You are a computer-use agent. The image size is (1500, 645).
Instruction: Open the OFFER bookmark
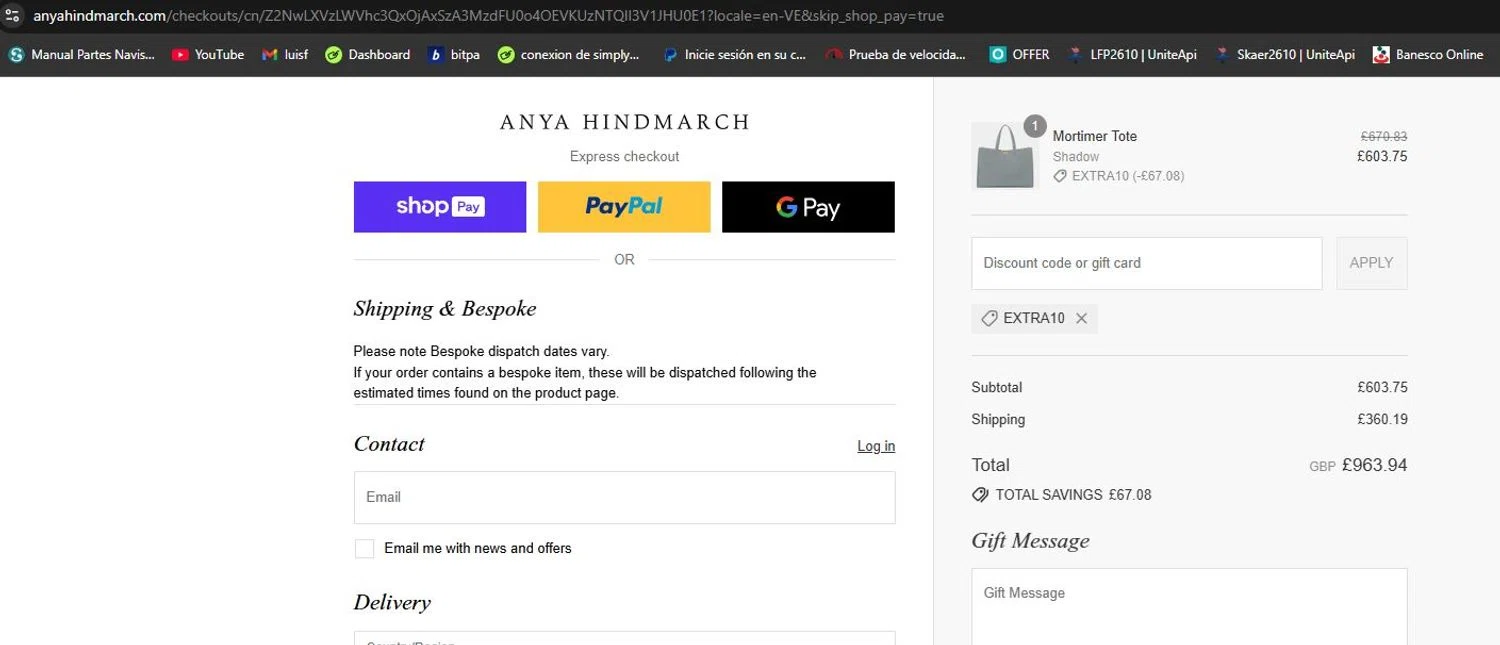[1020, 55]
